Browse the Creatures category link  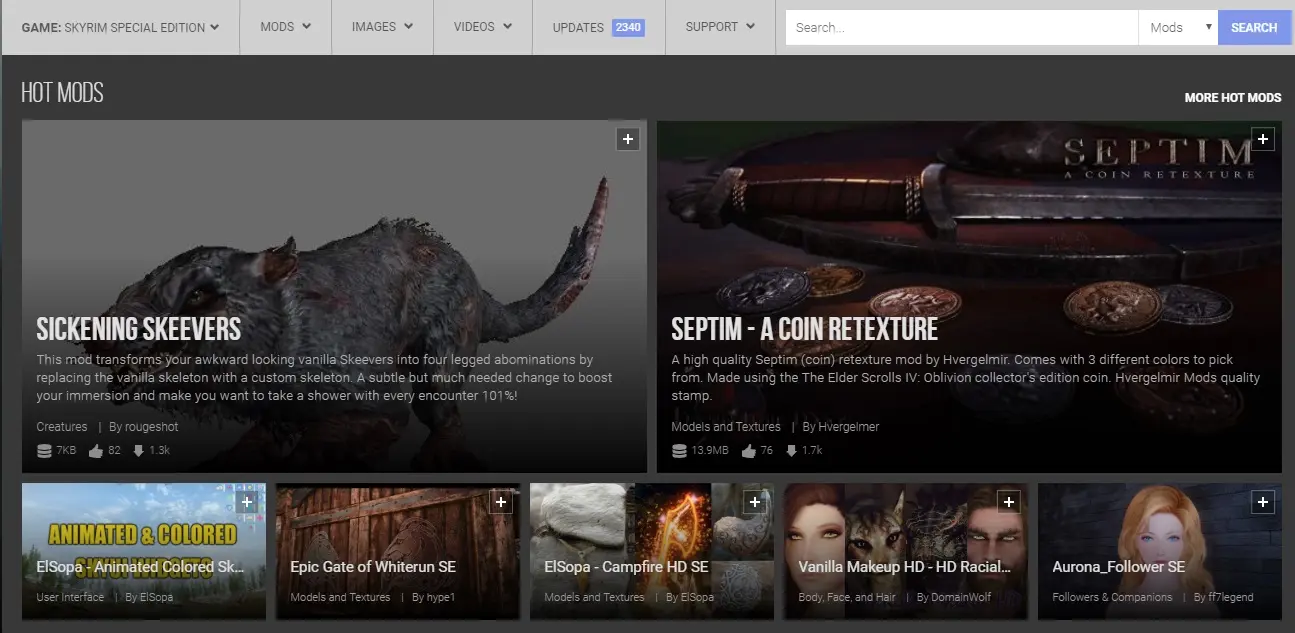point(62,427)
